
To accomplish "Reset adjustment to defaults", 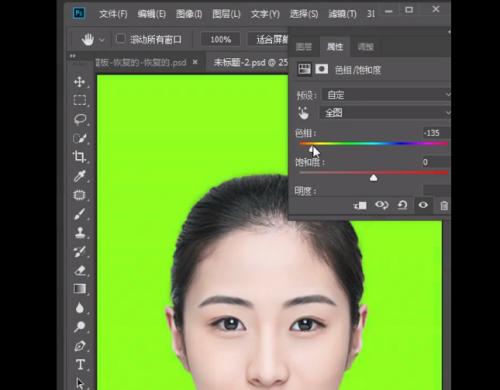I will 402,205.
